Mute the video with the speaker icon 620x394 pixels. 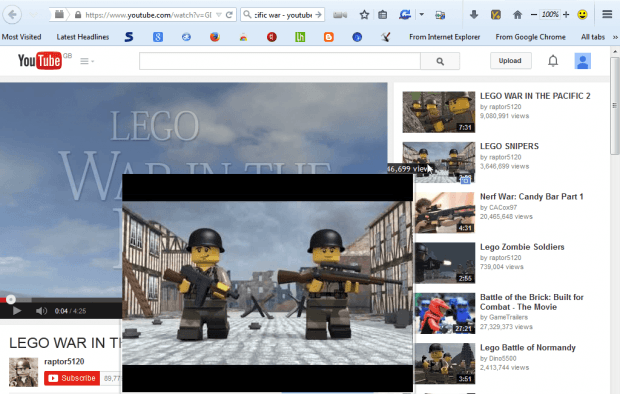point(41,311)
